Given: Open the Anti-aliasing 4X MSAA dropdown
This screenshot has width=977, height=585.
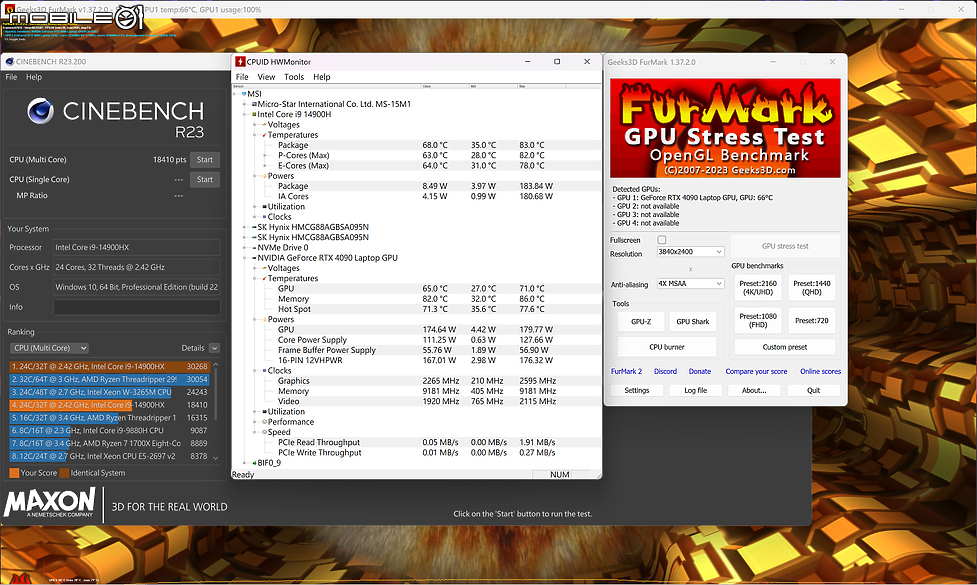Looking at the screenshot, I should [x=690, y=283].
